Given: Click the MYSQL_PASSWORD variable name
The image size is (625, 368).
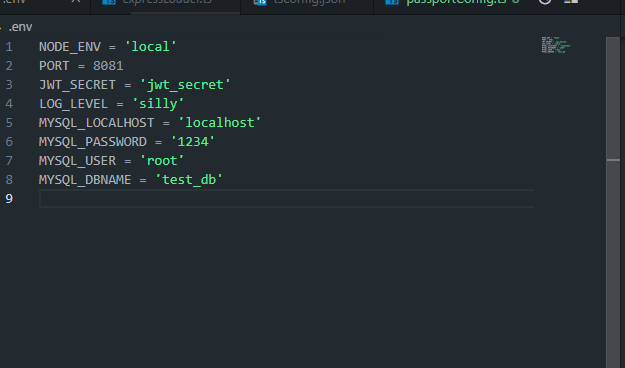Looking at the screenshot, I should [93, 142].
